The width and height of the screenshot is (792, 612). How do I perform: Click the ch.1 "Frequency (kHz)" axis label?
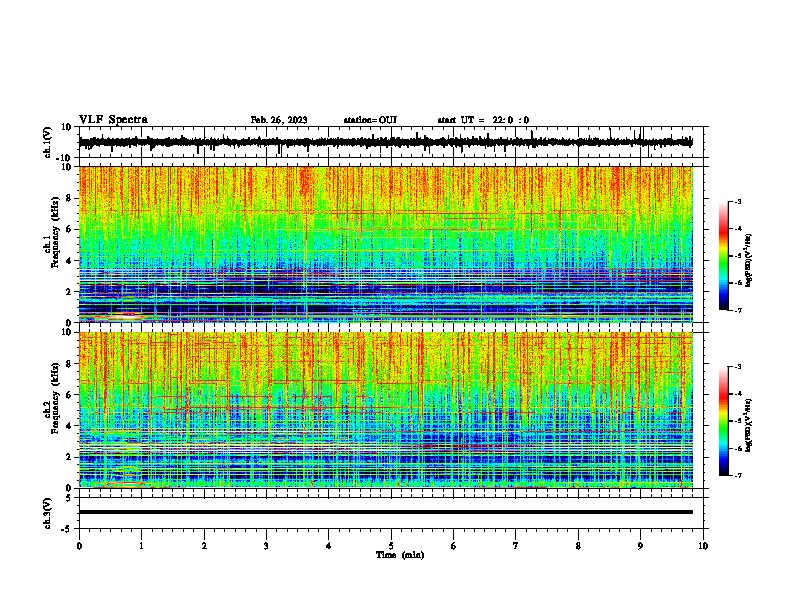pos(55,233)
